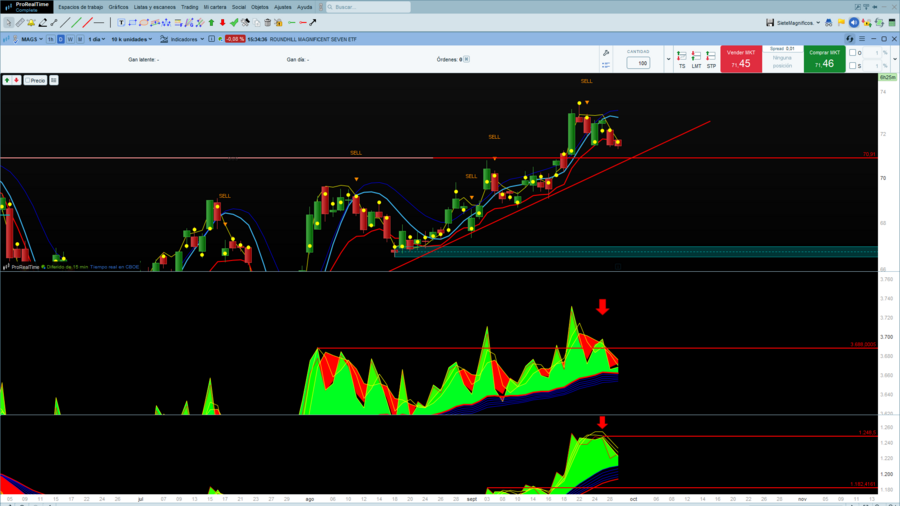Click the Vender MKT sell button
The height and width of the screenshot is (506, 900).
pyautogui.click(x=741, y=59)
